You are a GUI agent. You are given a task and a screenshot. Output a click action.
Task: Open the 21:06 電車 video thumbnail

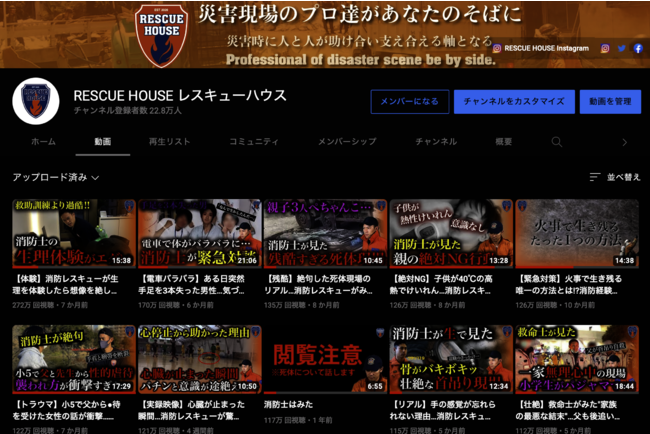[x=199, y=234]
